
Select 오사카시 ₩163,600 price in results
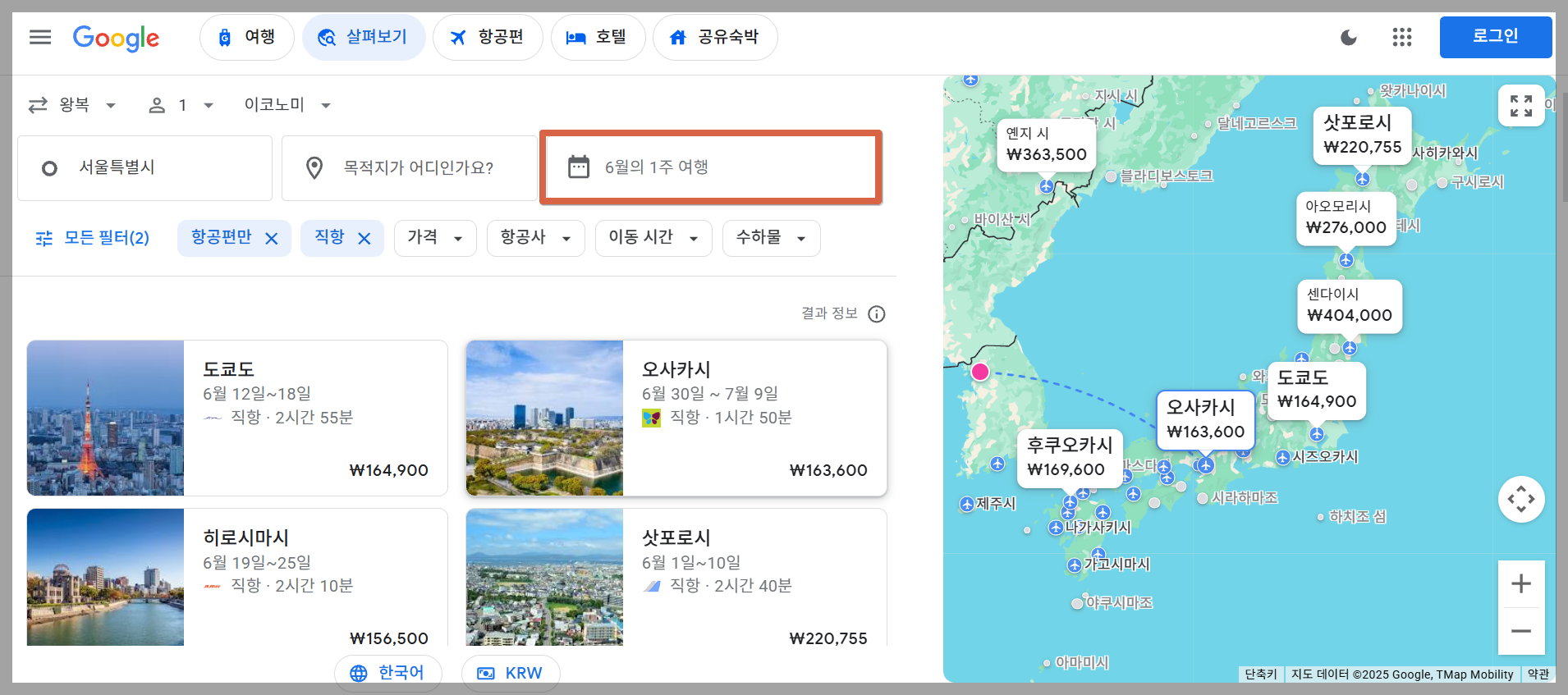828,470
